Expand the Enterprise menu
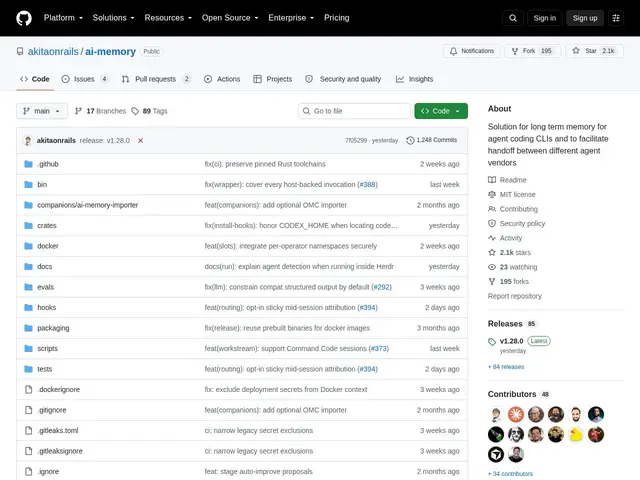Viewport: 640px width, 480px height. pyautogui.click(x=291, y=18)
